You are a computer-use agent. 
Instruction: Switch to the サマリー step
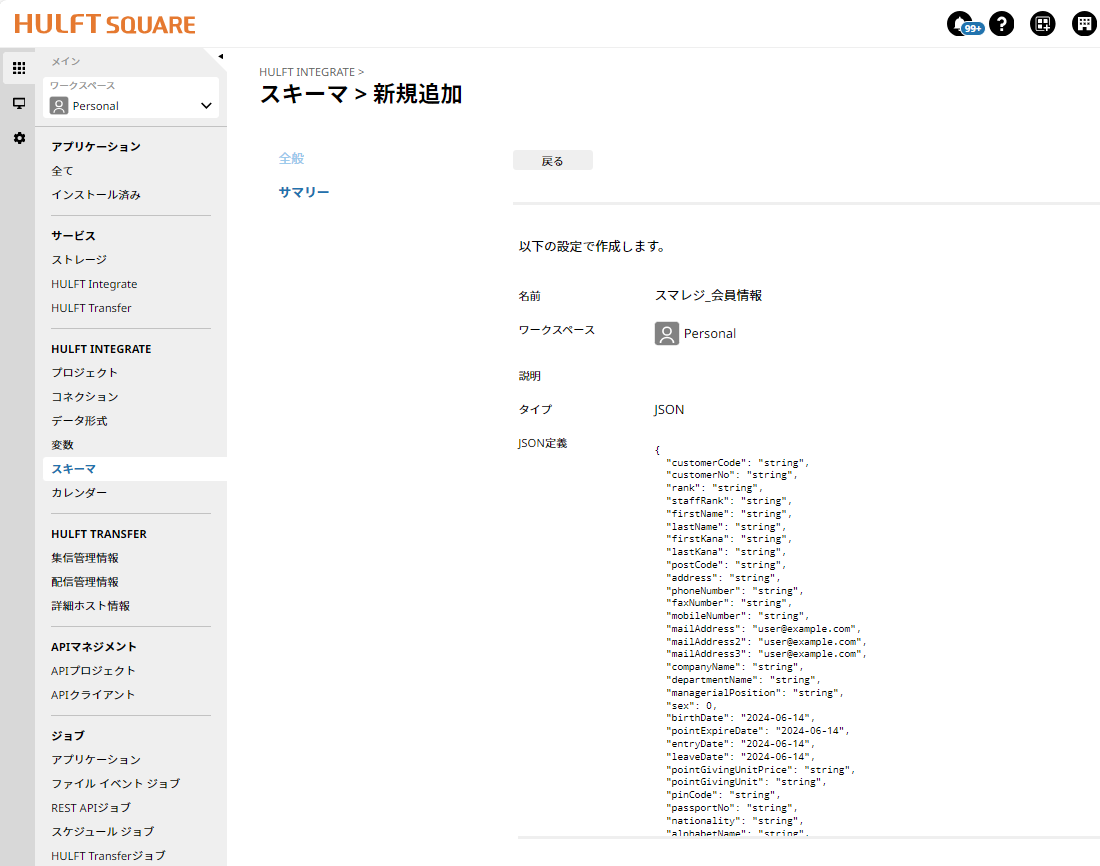click(304, 192)
